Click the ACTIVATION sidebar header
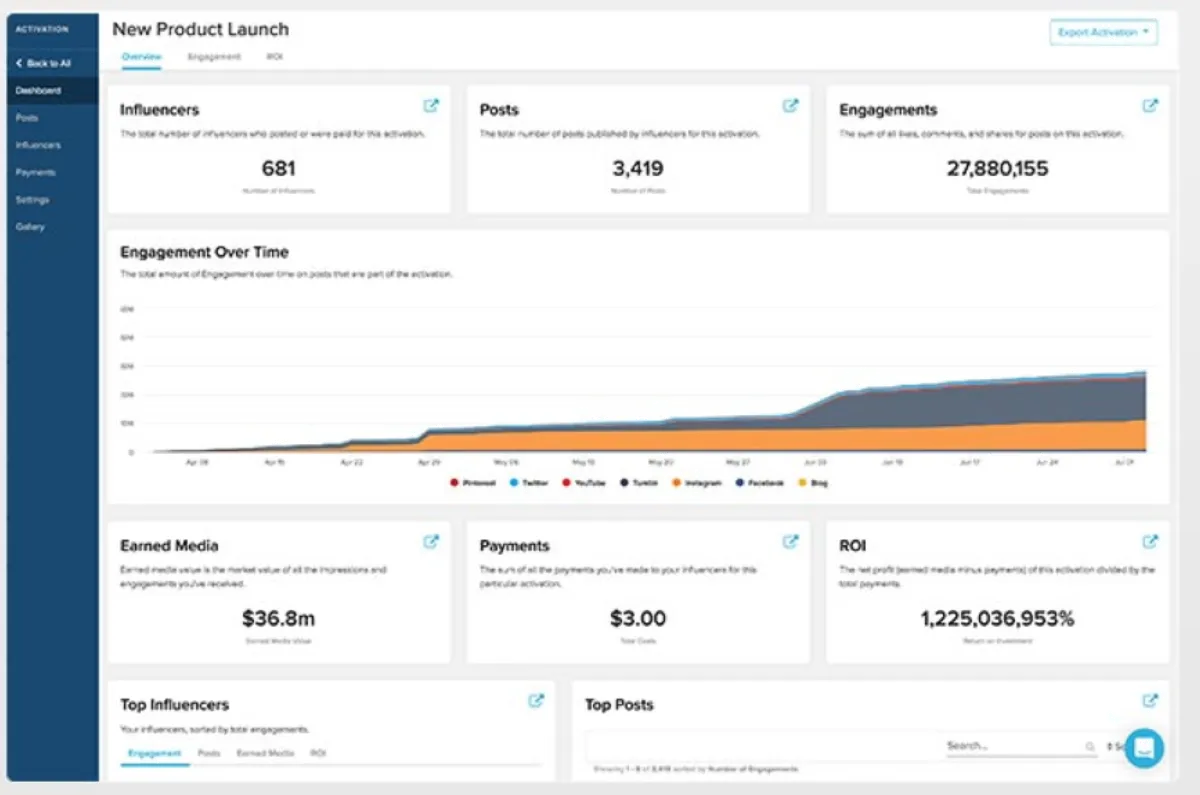1200x795 pixels. pyautogui.click(x=42, y=29)
